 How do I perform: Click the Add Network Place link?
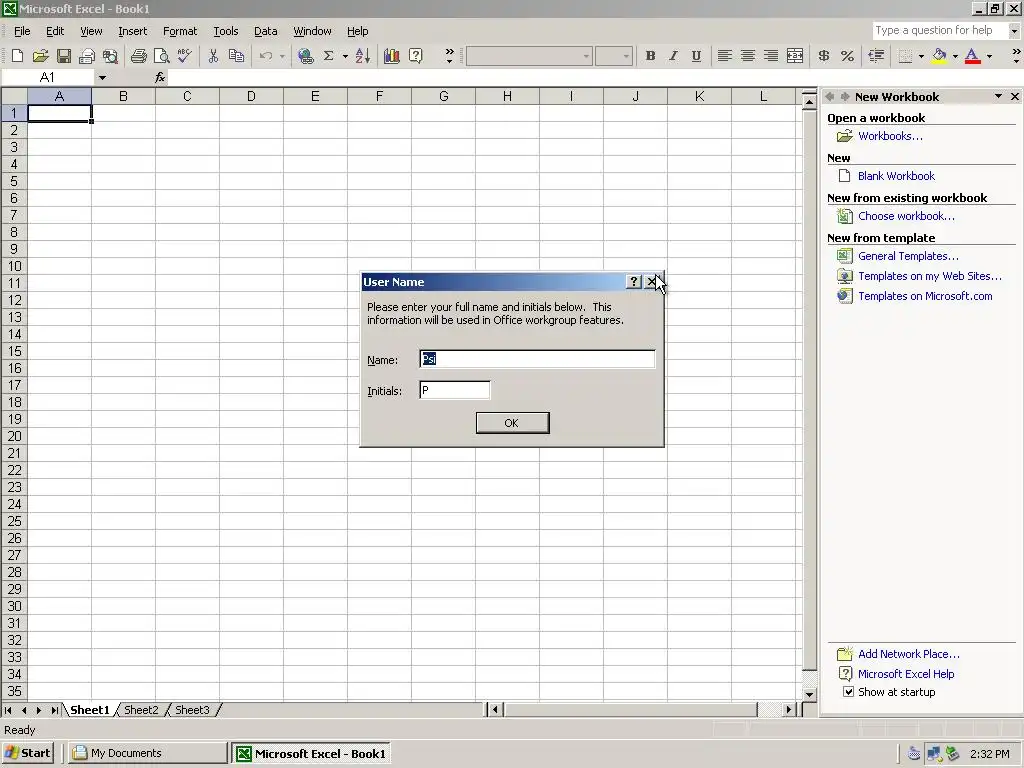point(908,654)
